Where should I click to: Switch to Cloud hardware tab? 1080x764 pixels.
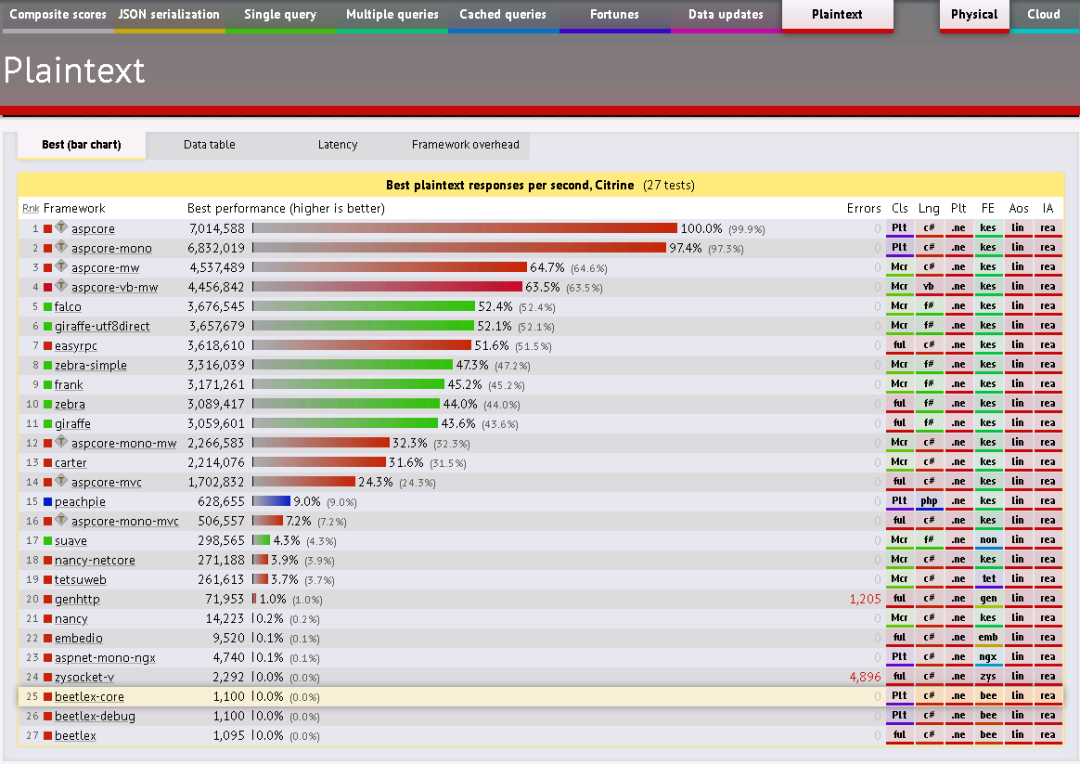[x=1044, y=14]
